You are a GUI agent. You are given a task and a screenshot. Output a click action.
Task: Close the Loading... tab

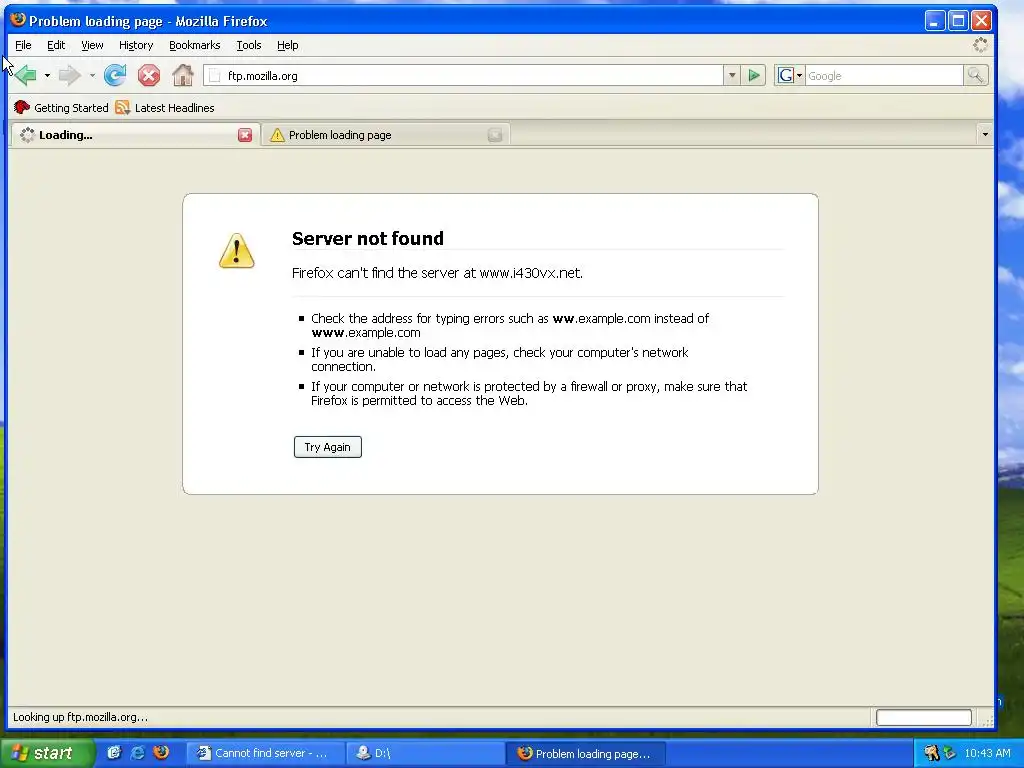point(245,135)
